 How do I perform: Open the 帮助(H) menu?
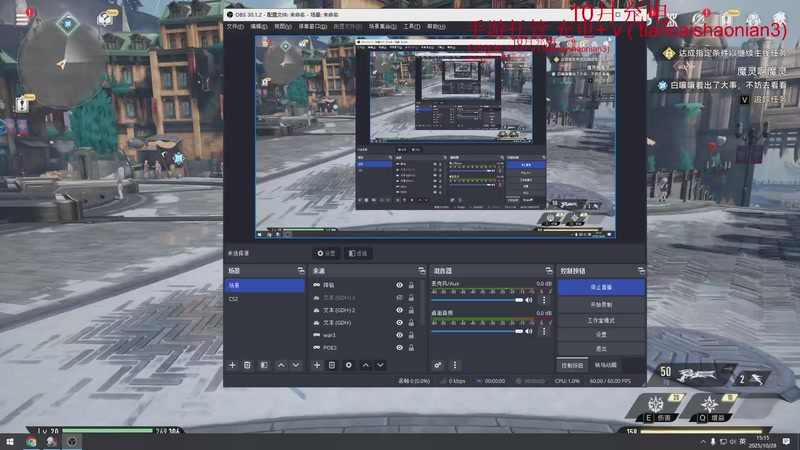pos(436,27)
